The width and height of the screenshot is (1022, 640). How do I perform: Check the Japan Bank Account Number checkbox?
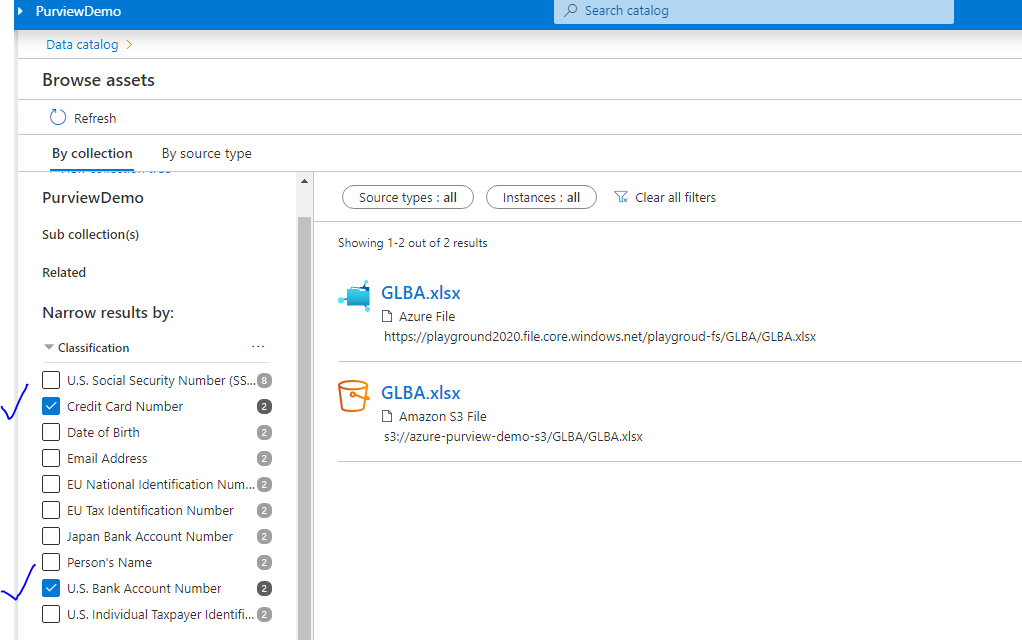(51, 536)
